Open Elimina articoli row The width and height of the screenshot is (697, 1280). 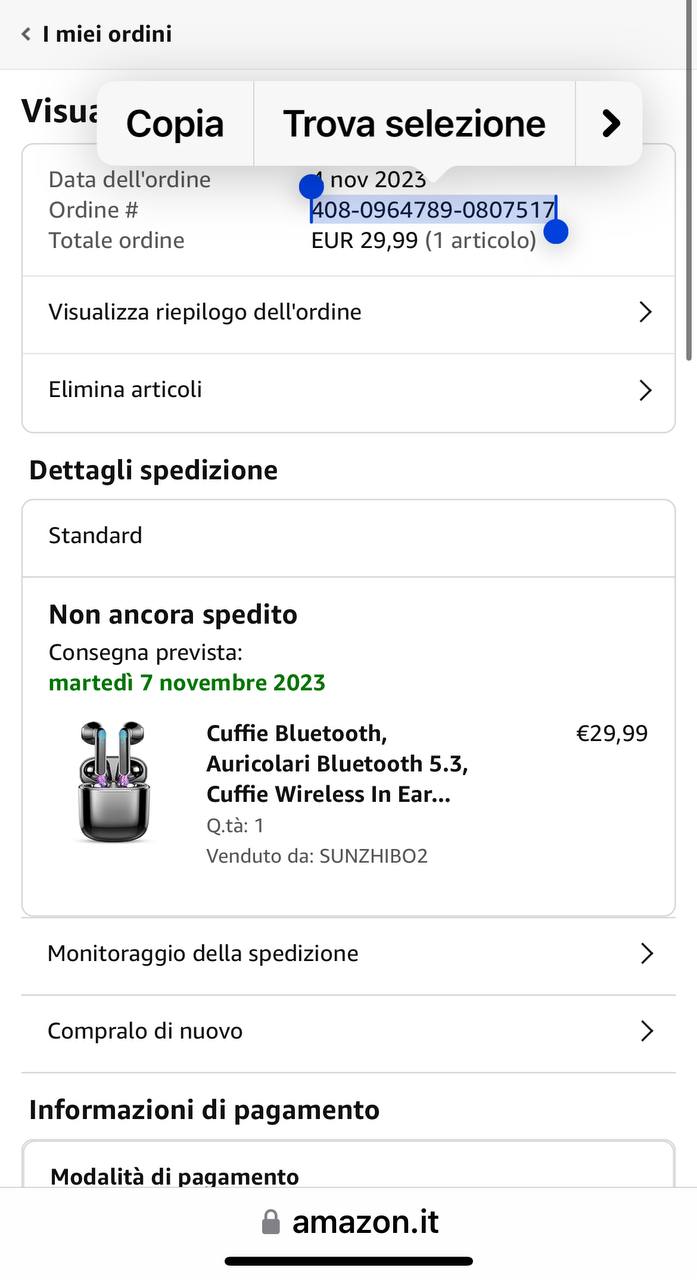(348, 390)
